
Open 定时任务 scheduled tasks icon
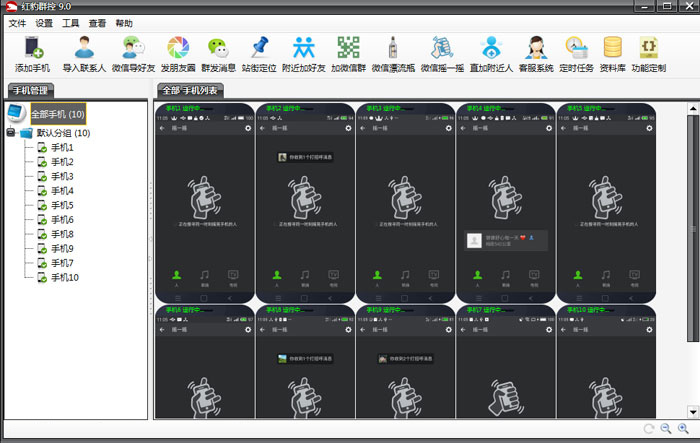point(576,47)
